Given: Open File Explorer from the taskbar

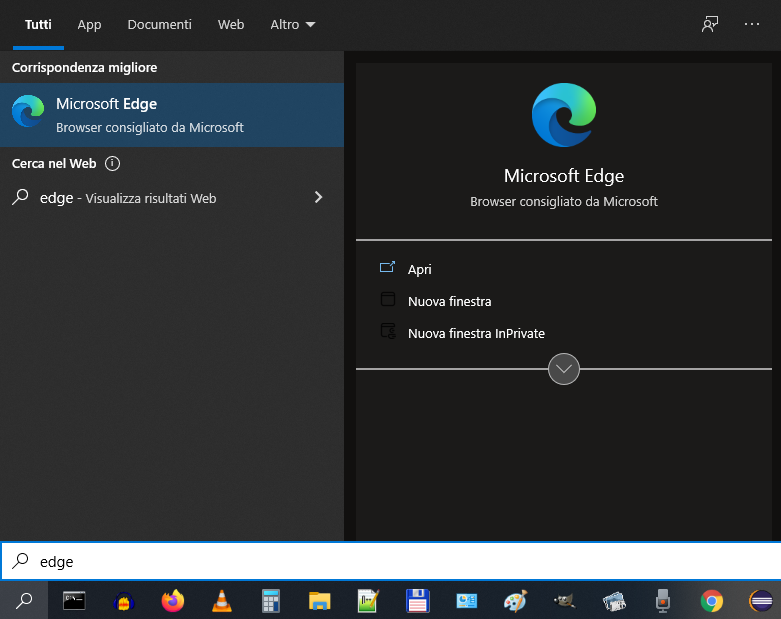Looking at the screenshot, I should point(319,601).
